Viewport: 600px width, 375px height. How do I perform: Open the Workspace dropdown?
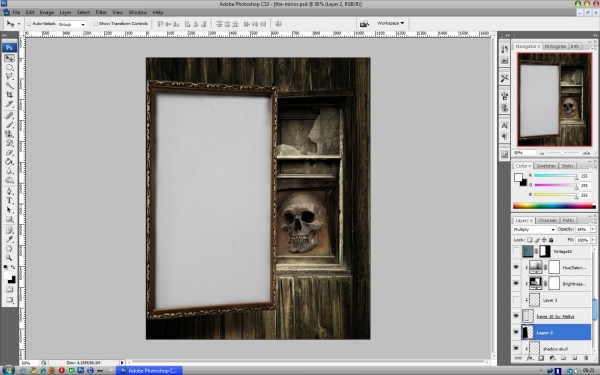[x=390, y=23]
